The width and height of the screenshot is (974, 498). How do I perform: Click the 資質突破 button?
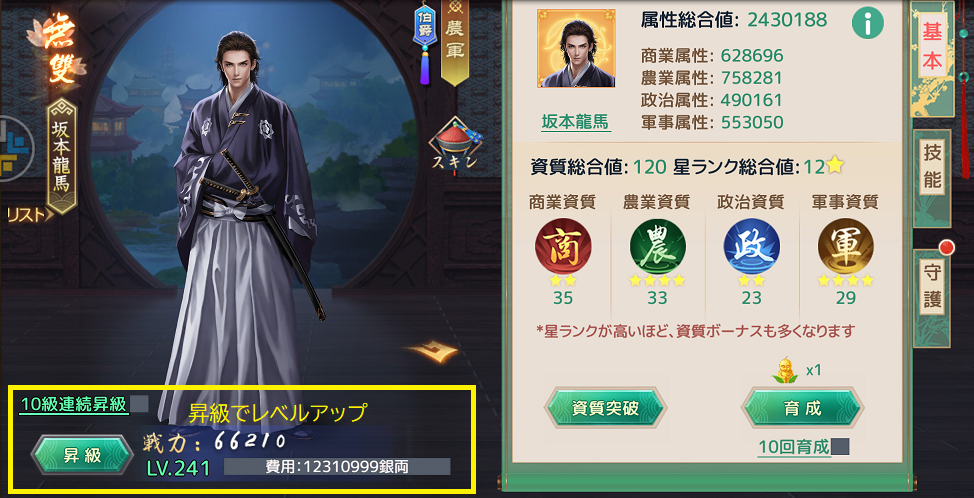605,408
